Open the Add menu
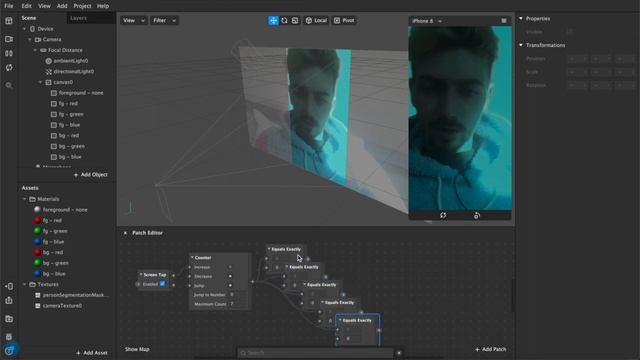Screen dimensions: 640x360 (62, 6)
